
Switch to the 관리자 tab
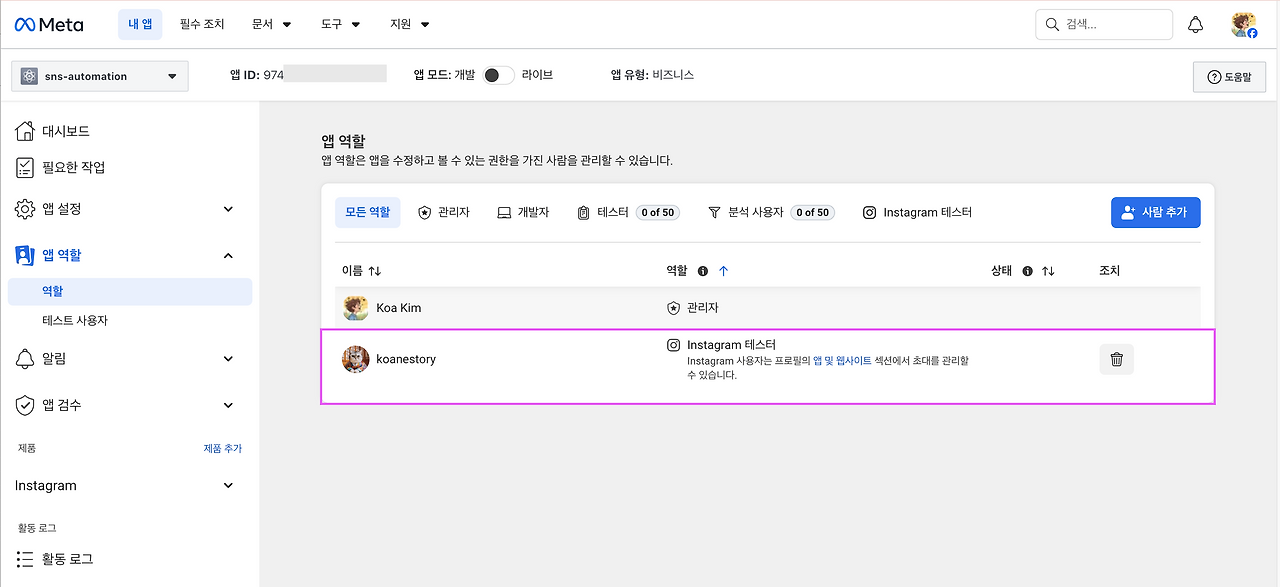444,212
